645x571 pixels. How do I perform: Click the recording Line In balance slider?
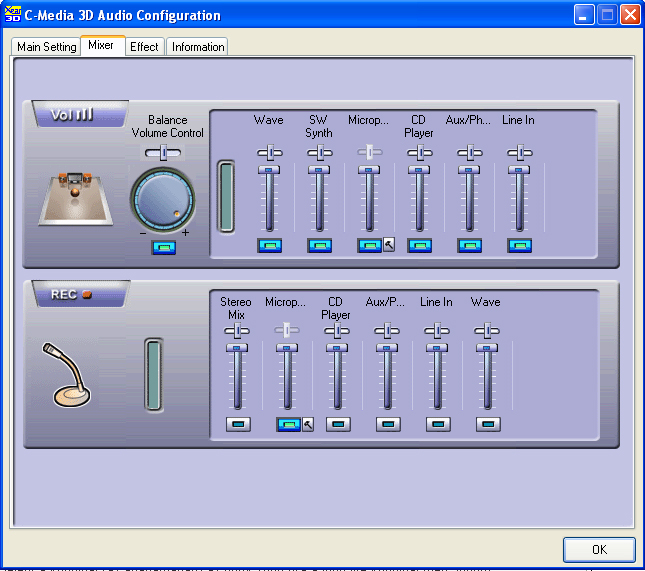(437, 330)
